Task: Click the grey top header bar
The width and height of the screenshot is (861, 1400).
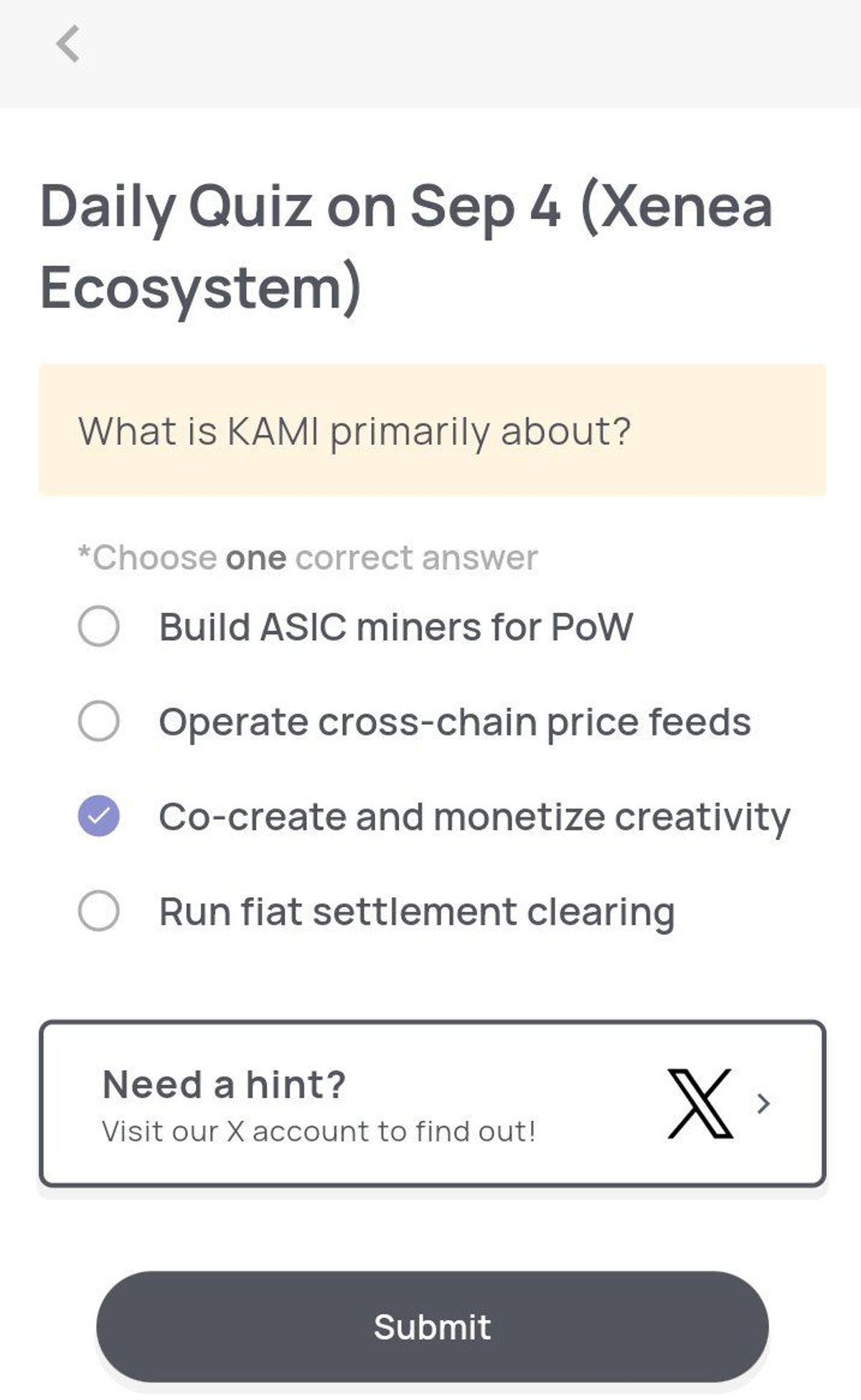Action: [430, 54]
